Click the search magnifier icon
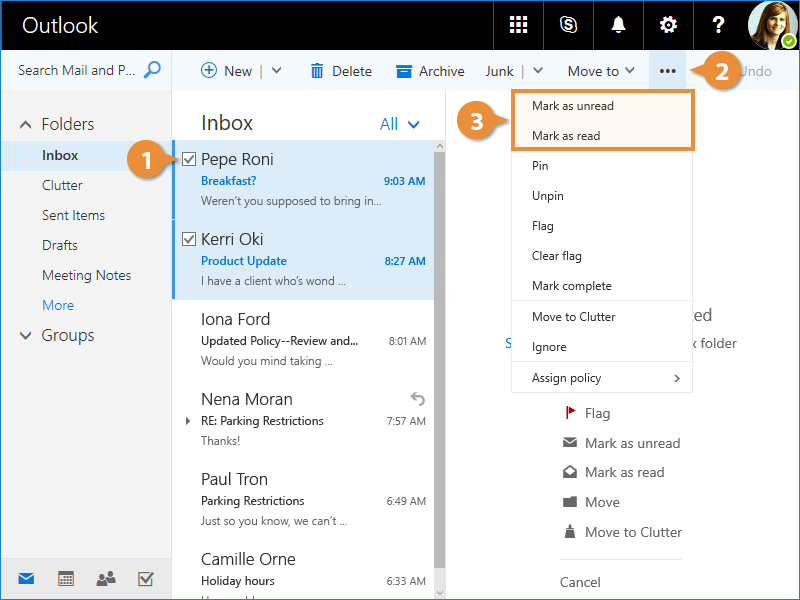 [x=152, y=70]
